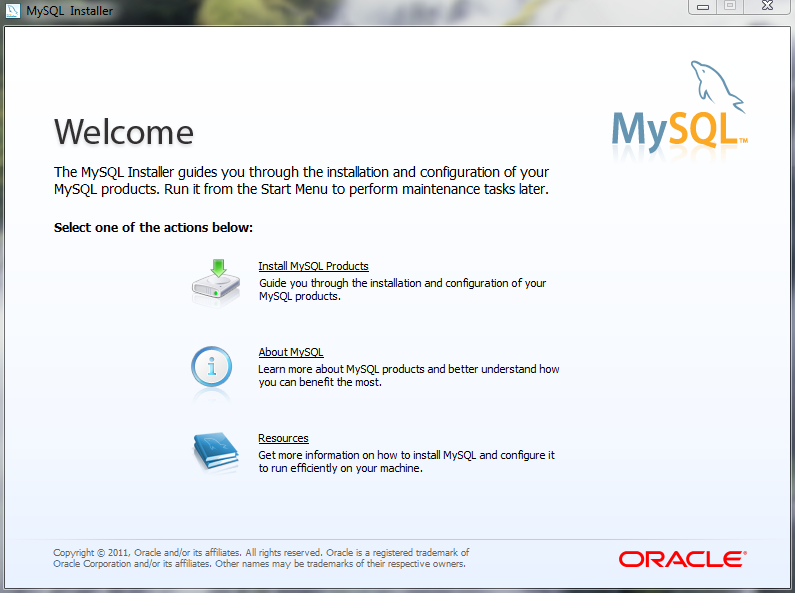Click 'Select one of the actions below:' text
Screen dimensions: 795x593
pyautogui.click(x=153, y=228)
